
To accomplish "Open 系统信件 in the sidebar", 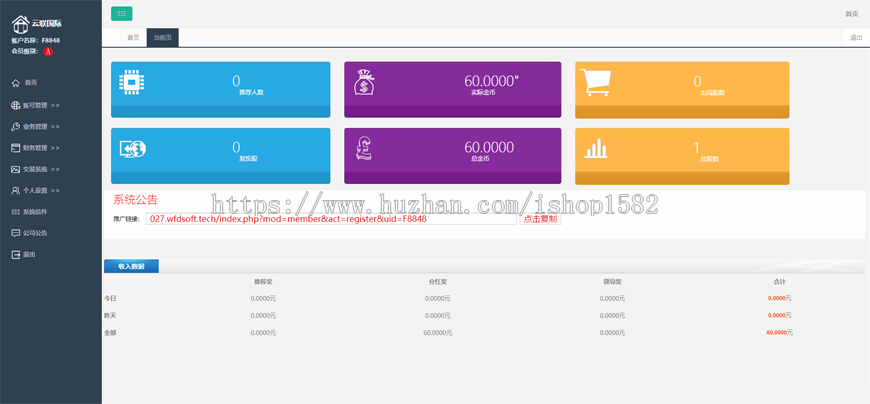I will pos(35,212).
